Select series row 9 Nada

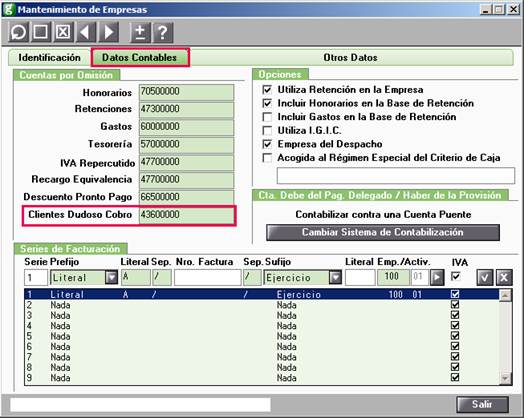pos(261,378)
